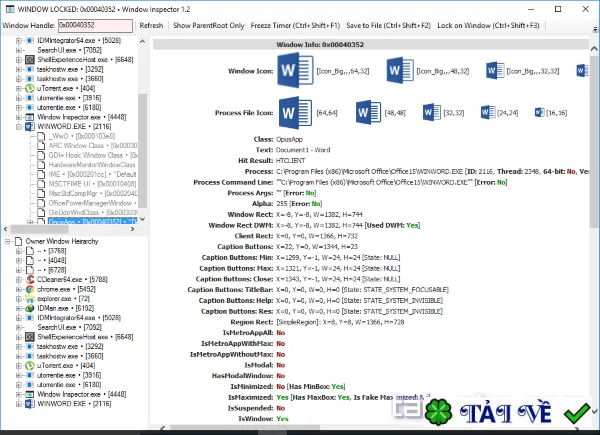Click the tree panel's horizontal scrollbar right arrow
This screenshot has width=600, height=435.
[132, 229]
